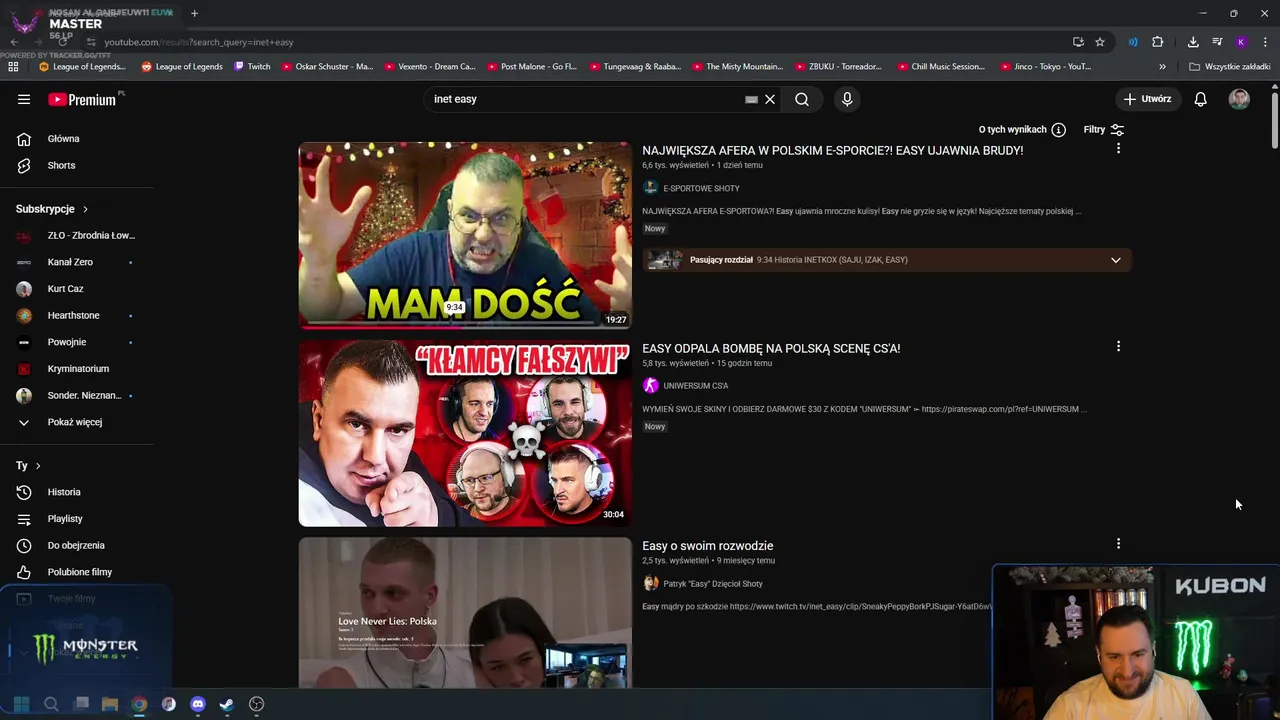1280x720 pixels.
Task: Open the Chrome profile K avatar
Action: [x=1241, y=42]
